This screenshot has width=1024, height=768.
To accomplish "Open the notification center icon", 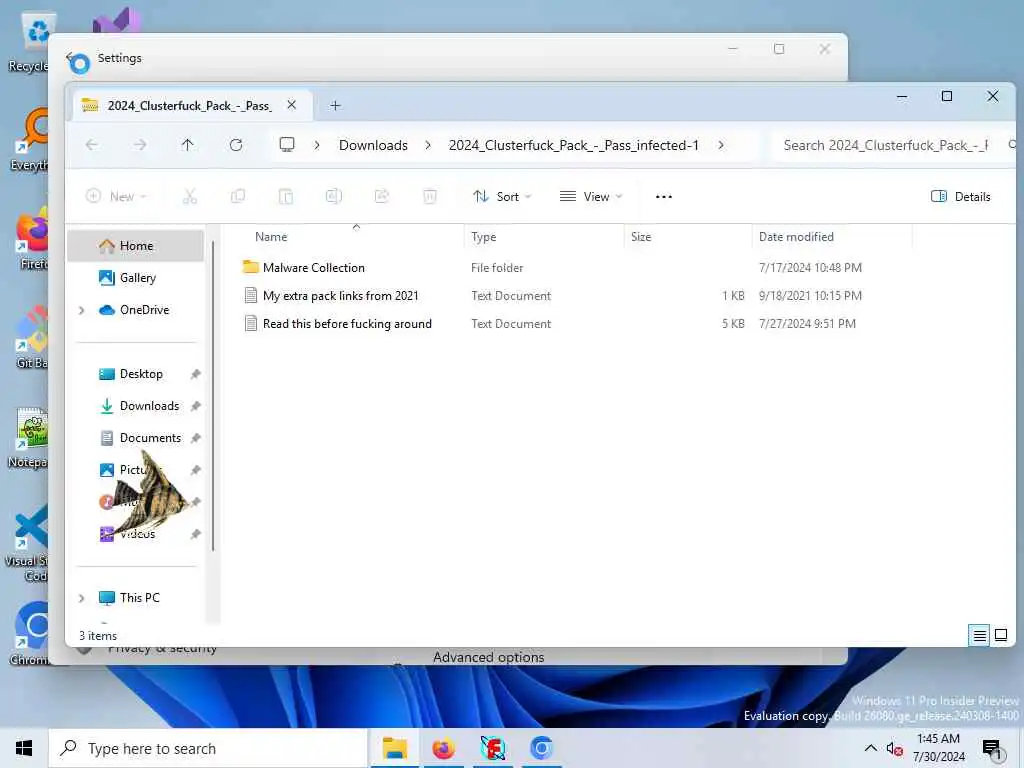I will (992, 749).
